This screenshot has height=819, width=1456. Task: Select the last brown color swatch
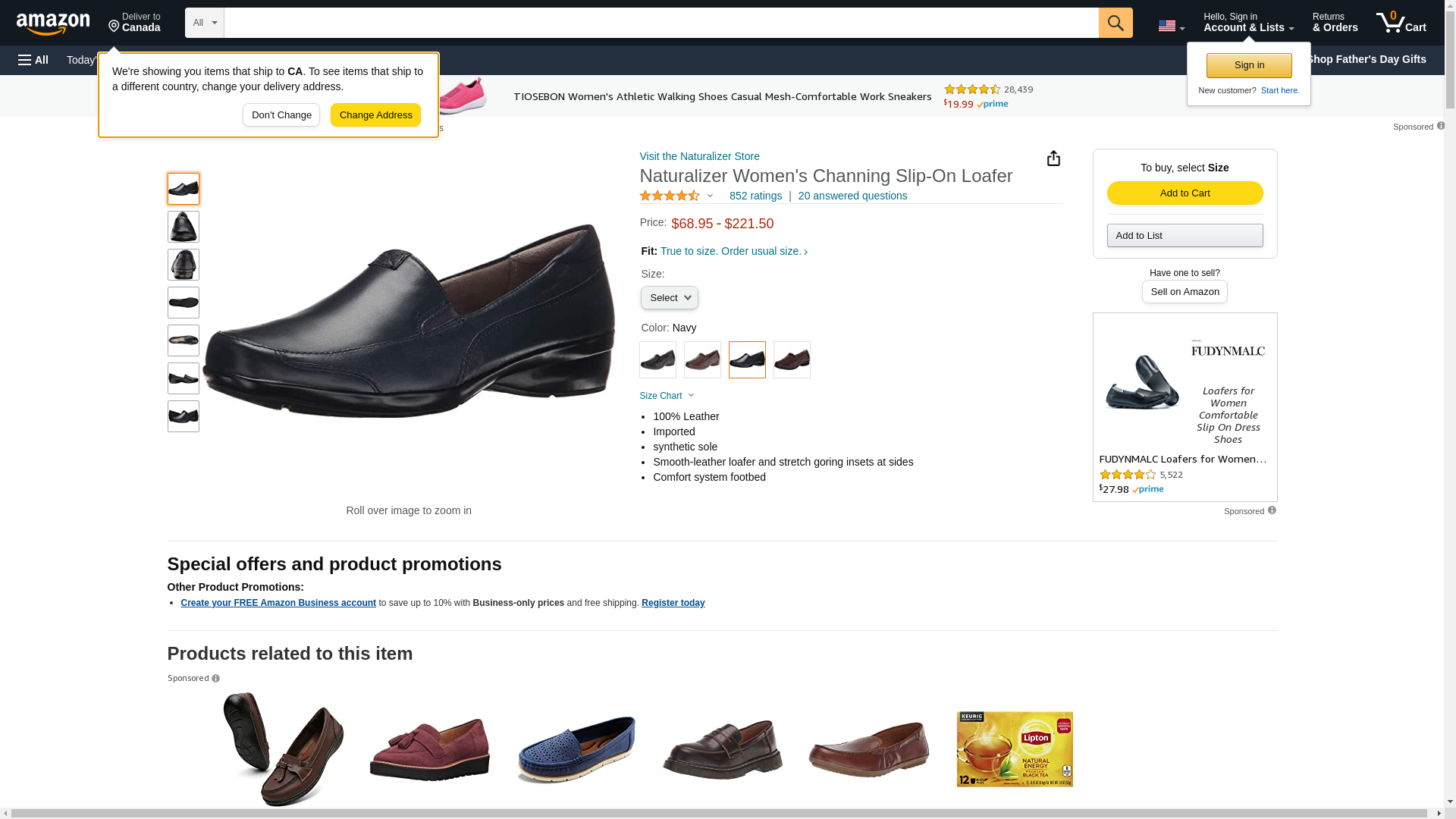[x=792, y=360]
